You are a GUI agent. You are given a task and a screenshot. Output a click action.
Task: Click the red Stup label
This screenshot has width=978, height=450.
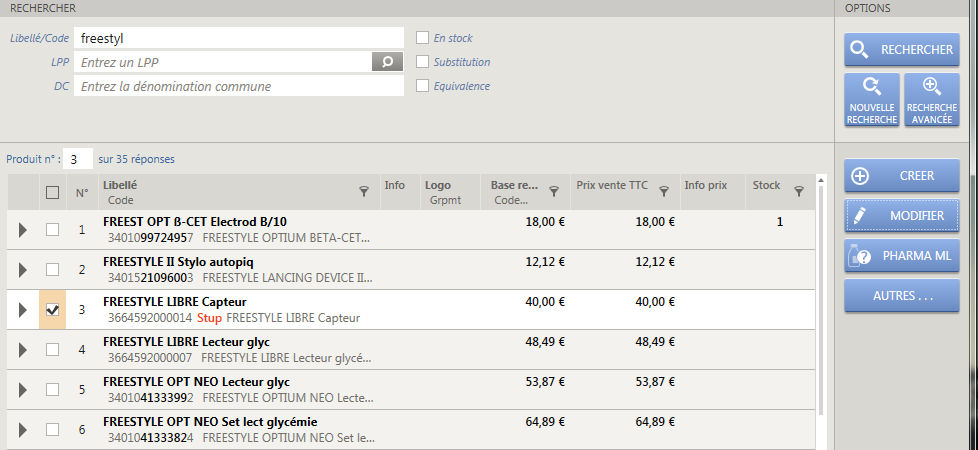[x=209, y=318]
